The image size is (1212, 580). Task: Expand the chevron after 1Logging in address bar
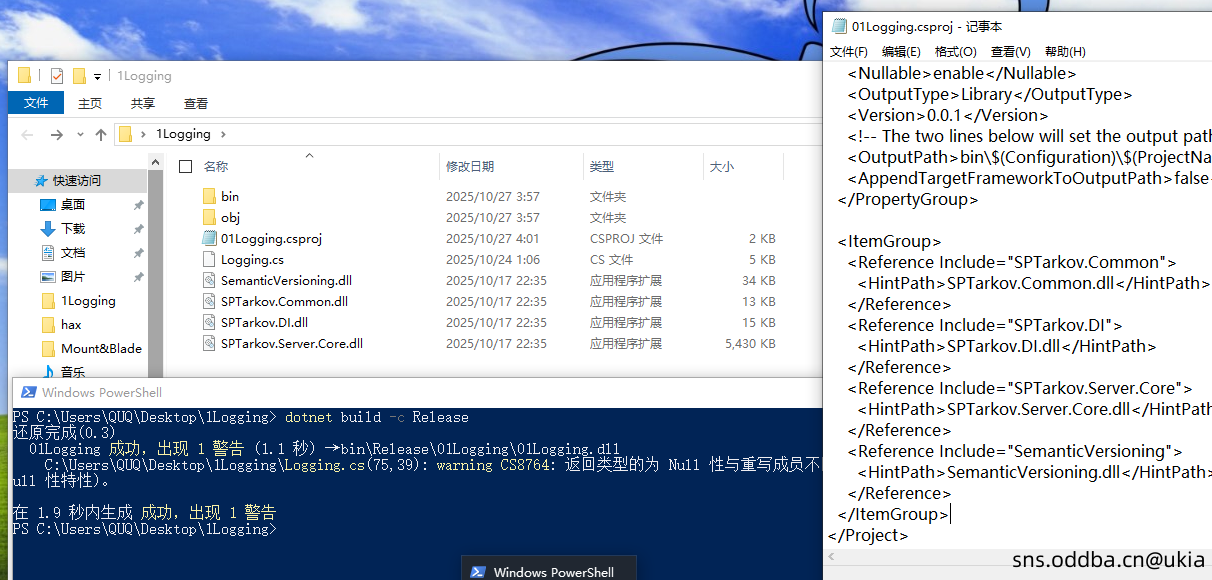pos(223,134)
